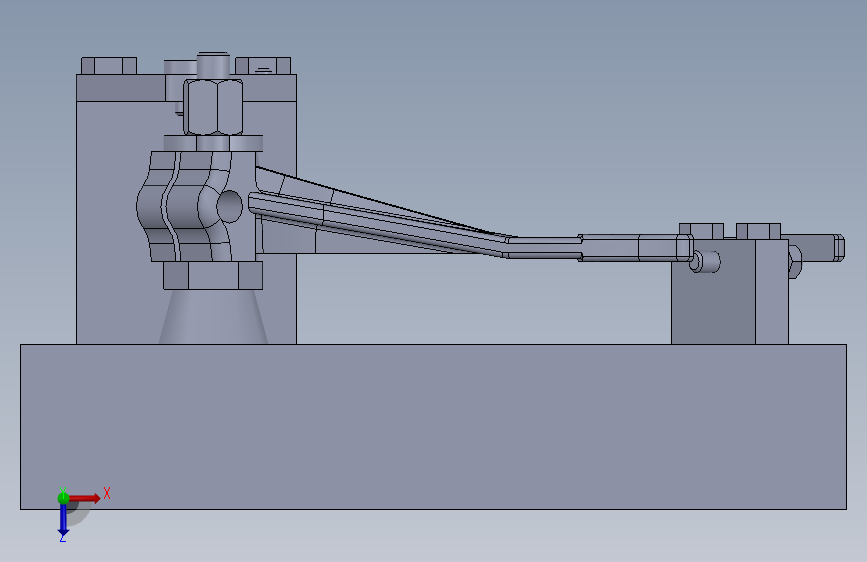Select the bolt end protruding past the right support
This screenshot has width=867, height=562.
pyautogui.click(x=817, y=247)
